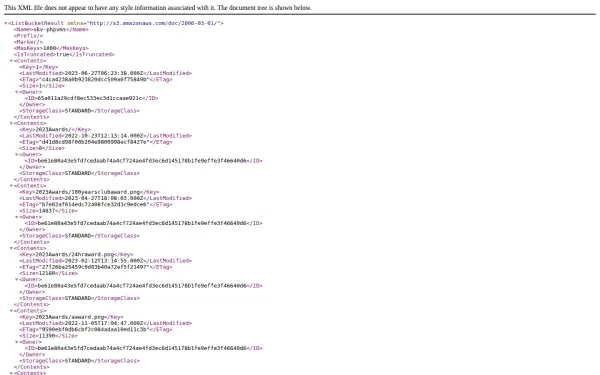Click LastModified 2023-06-27T06:23:30.000Z

(104, 73)
